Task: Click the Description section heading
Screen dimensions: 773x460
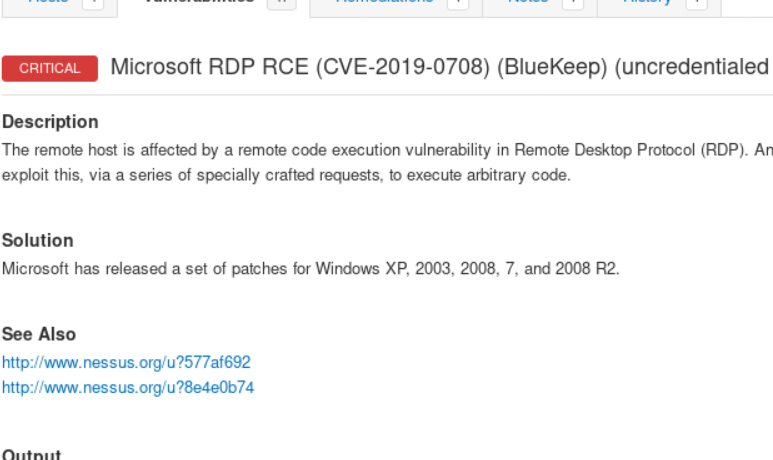Action: point(50,122)
